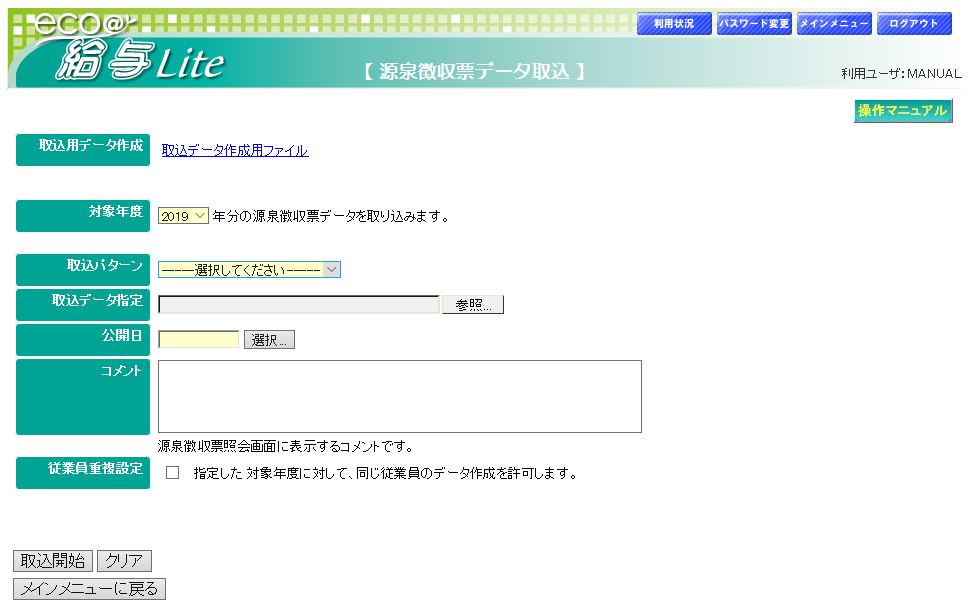Reset the form with クリア button
Screen dimensions: 979x614
coord(124,561)
